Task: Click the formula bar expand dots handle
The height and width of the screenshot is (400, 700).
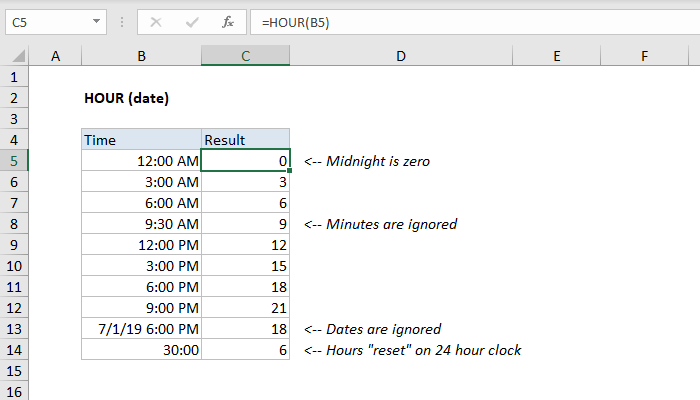Action: [x=122, y=22]
